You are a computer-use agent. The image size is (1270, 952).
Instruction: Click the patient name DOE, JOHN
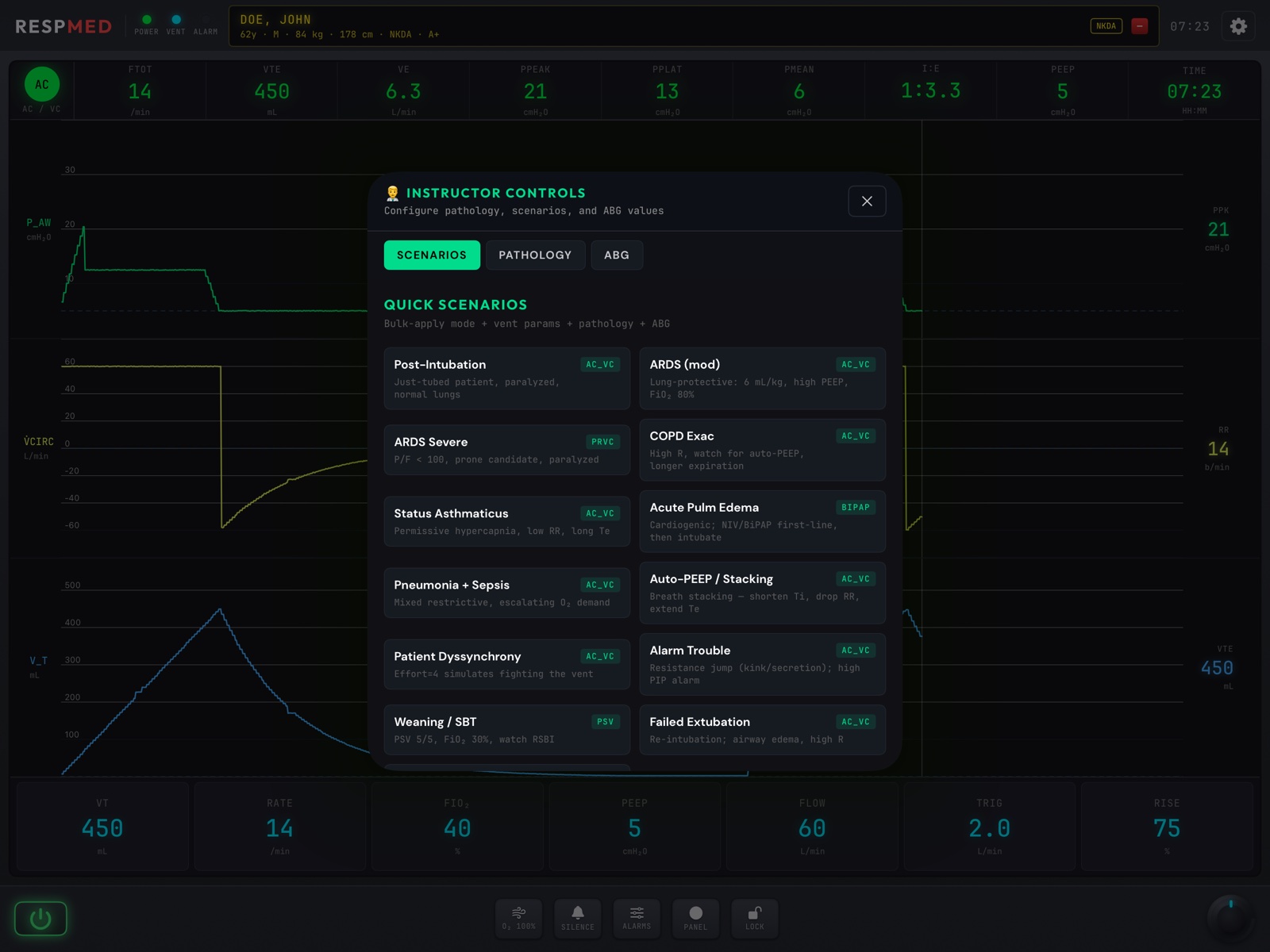tap(275, 20)
